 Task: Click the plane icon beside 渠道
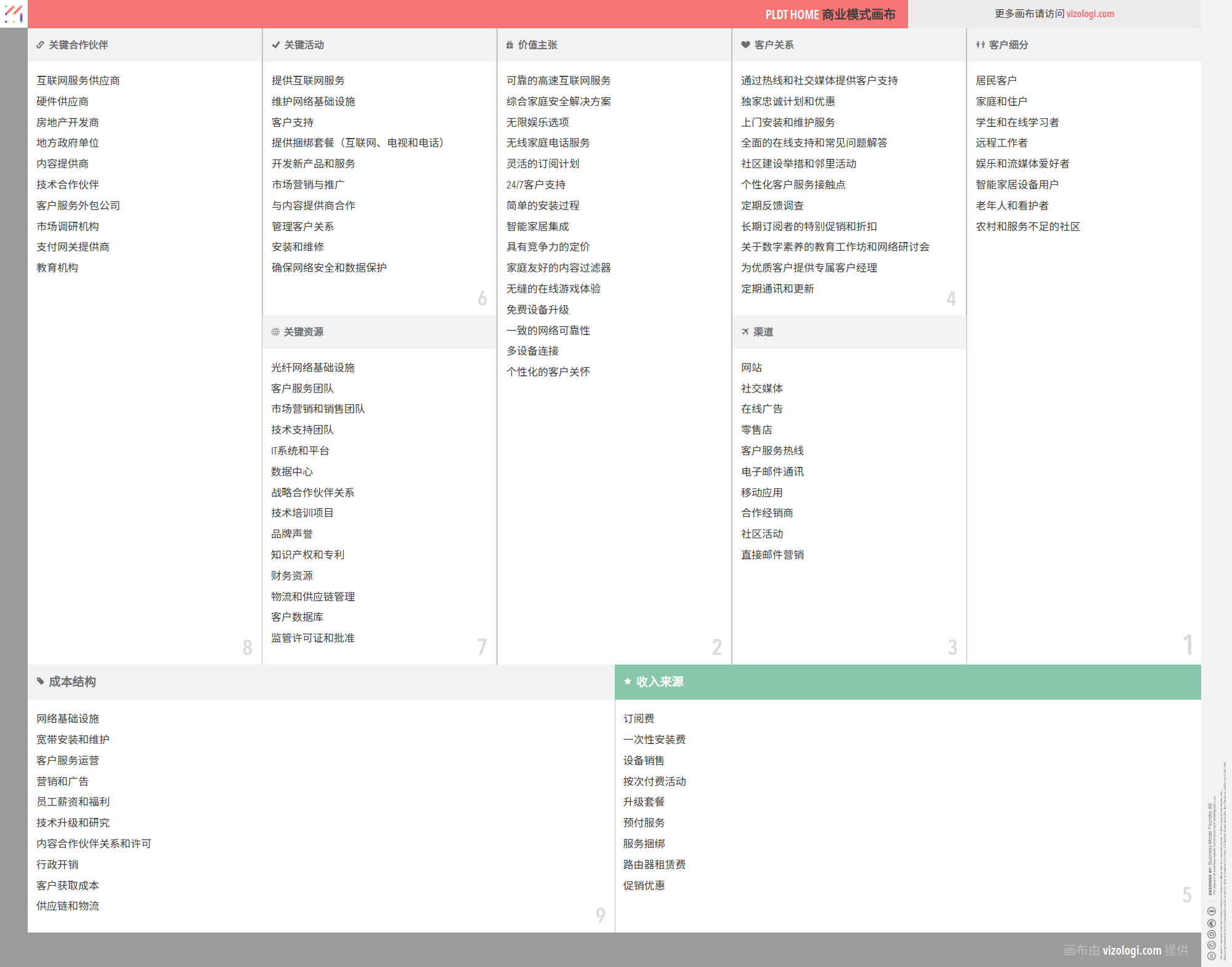tap(745, 332)
